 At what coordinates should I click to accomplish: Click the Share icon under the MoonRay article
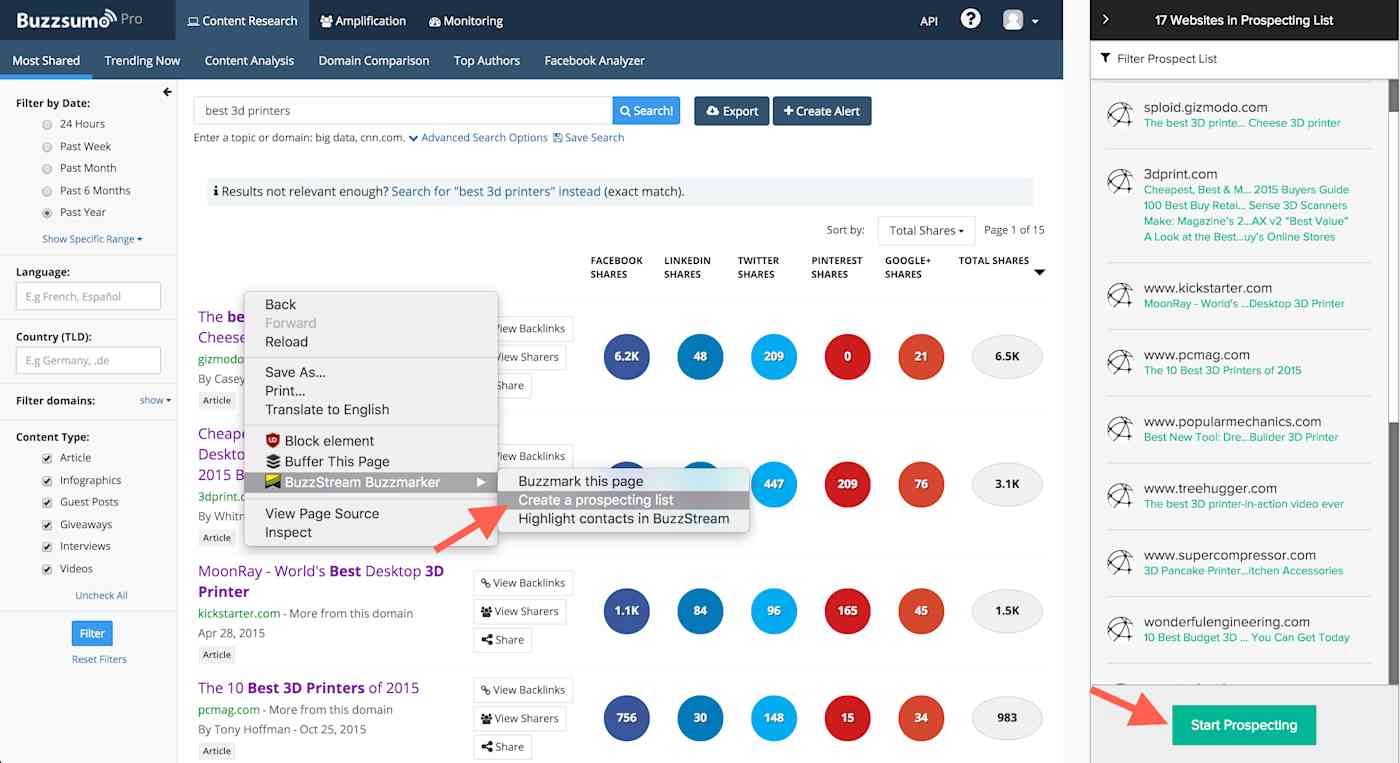click(x=487, y=639)
